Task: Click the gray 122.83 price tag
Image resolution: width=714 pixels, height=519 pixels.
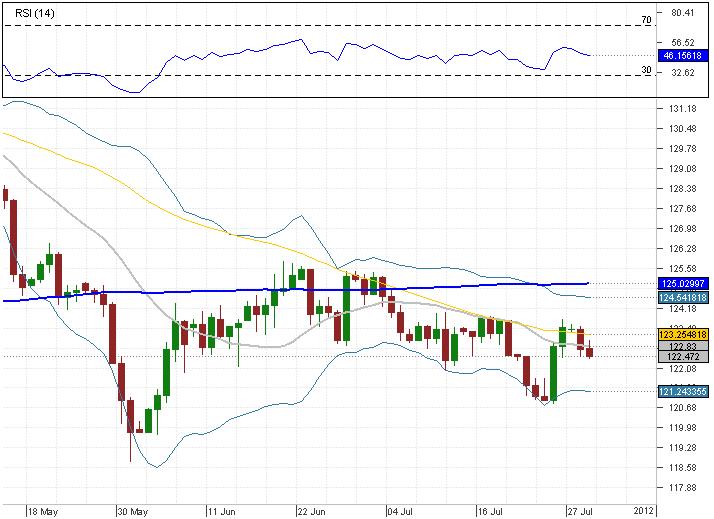Action: (679, 346)
